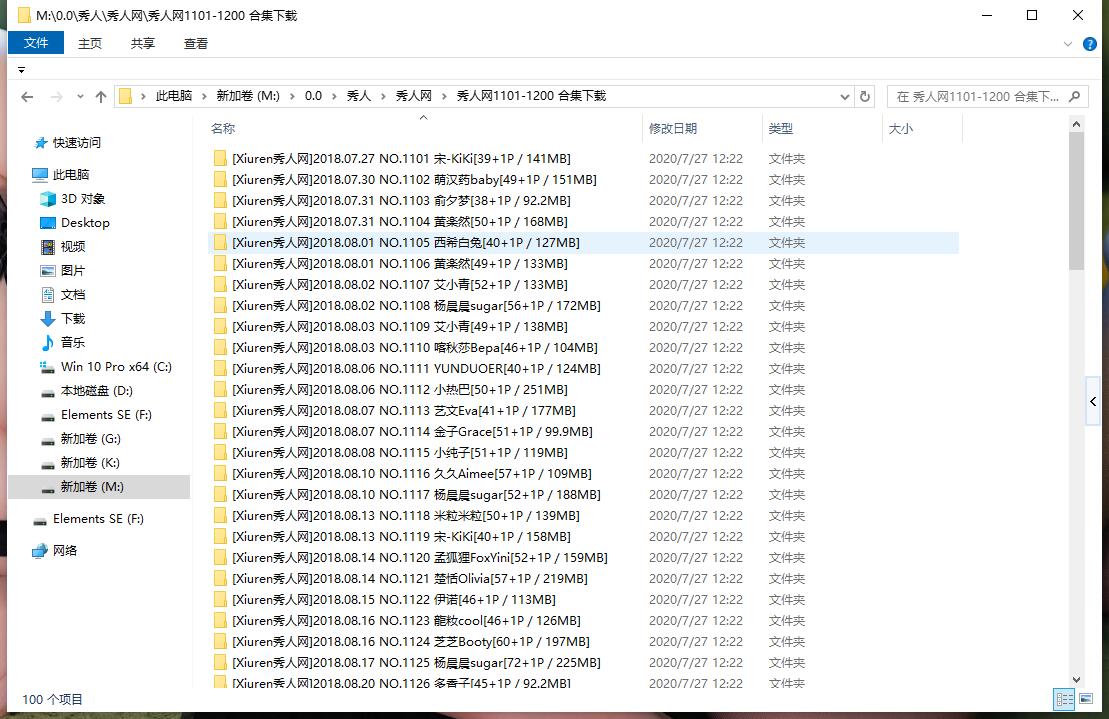Viewport: 1109px width, 719px height.
Task: Open 3D 对象 in the sidebar
Action: (x=82, y=199)
